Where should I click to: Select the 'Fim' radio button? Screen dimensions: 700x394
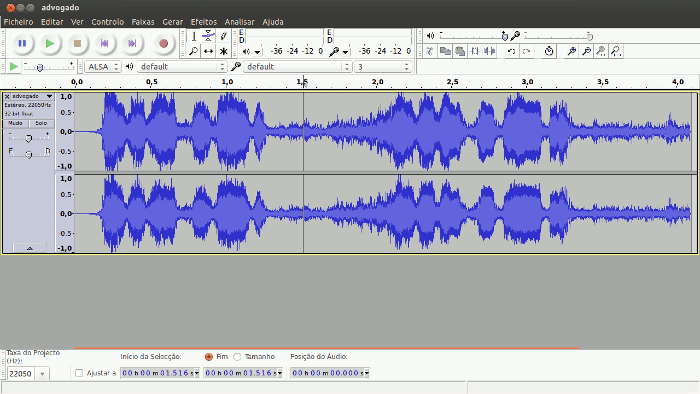208,357
